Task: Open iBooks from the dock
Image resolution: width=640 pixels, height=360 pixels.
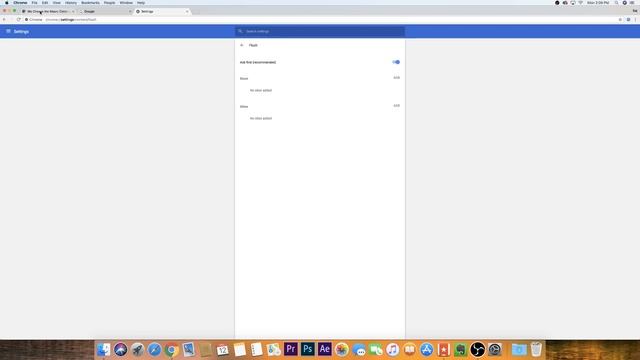Action: (x=409, y=349)
